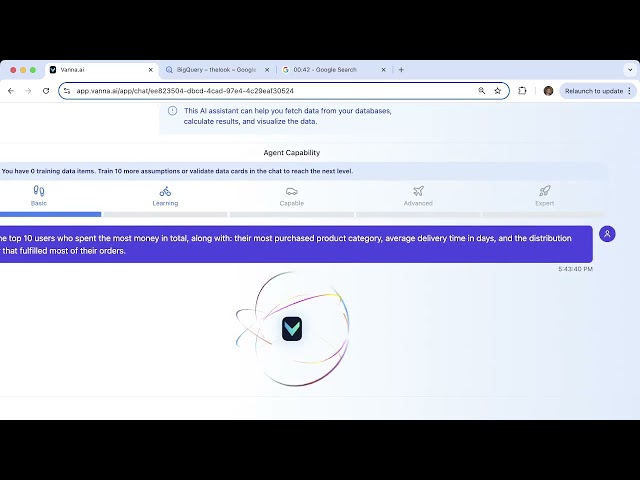Click the user avatar beside the chat message

[607, 234]
